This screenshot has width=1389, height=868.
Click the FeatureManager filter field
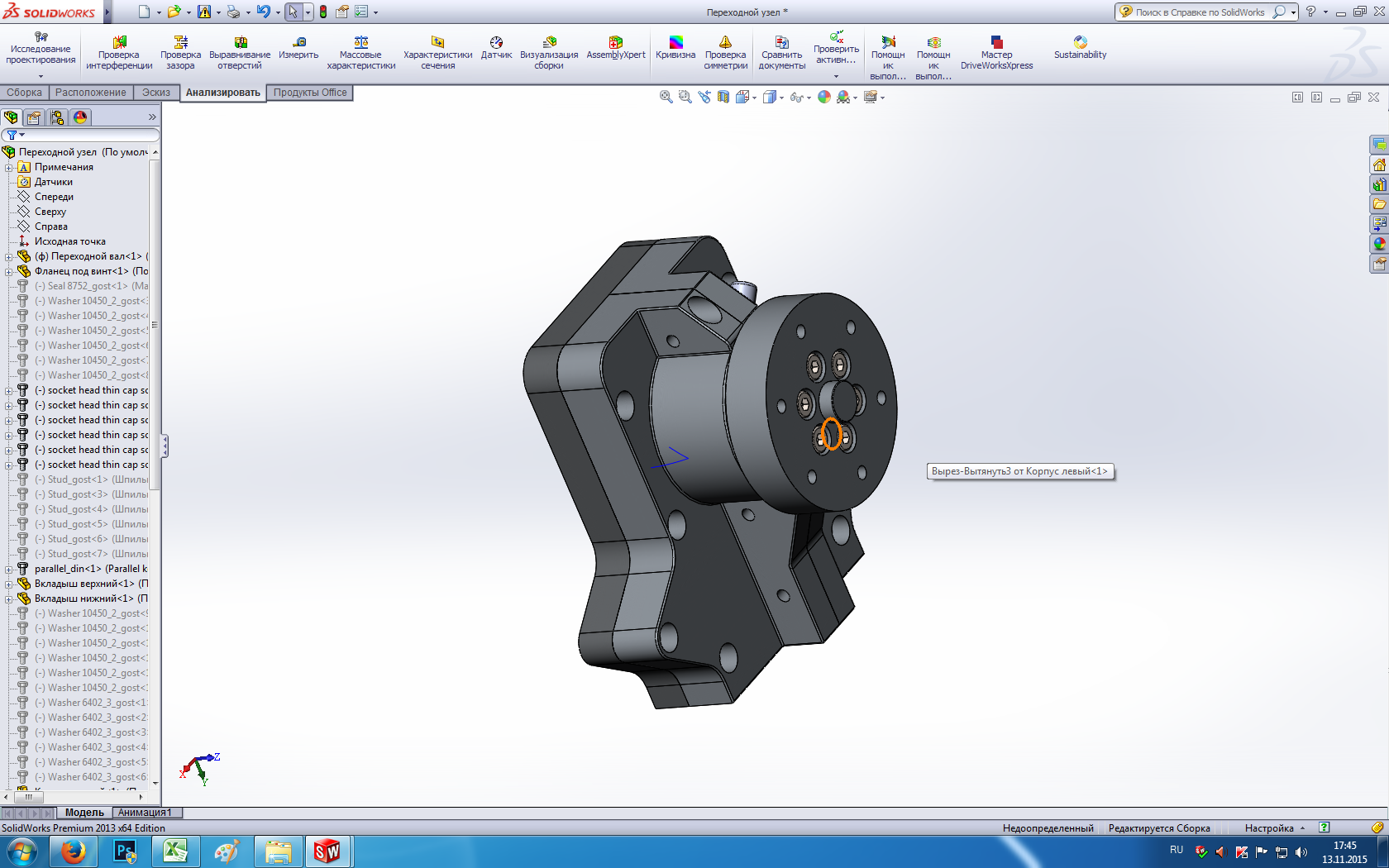pyautogui.click(x=81, y=135)
